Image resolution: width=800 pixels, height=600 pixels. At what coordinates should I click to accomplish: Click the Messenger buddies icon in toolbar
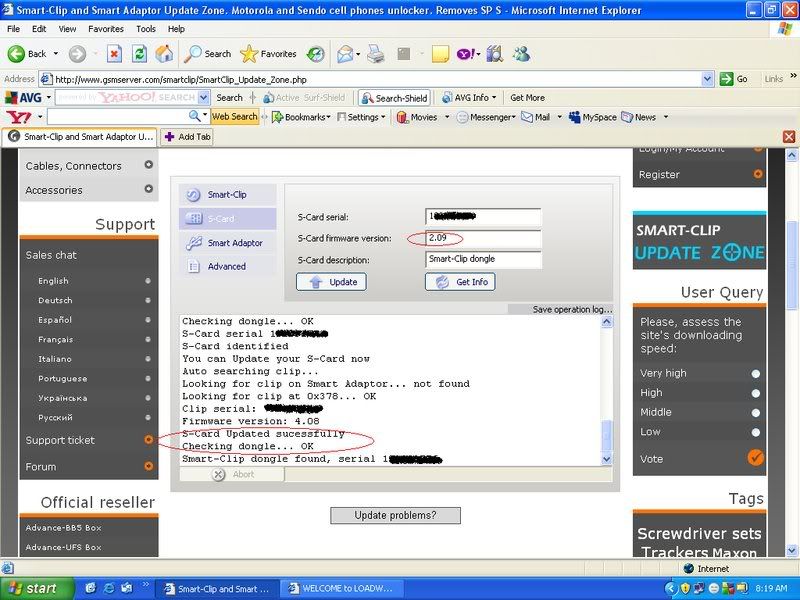[x=521, y=54]
